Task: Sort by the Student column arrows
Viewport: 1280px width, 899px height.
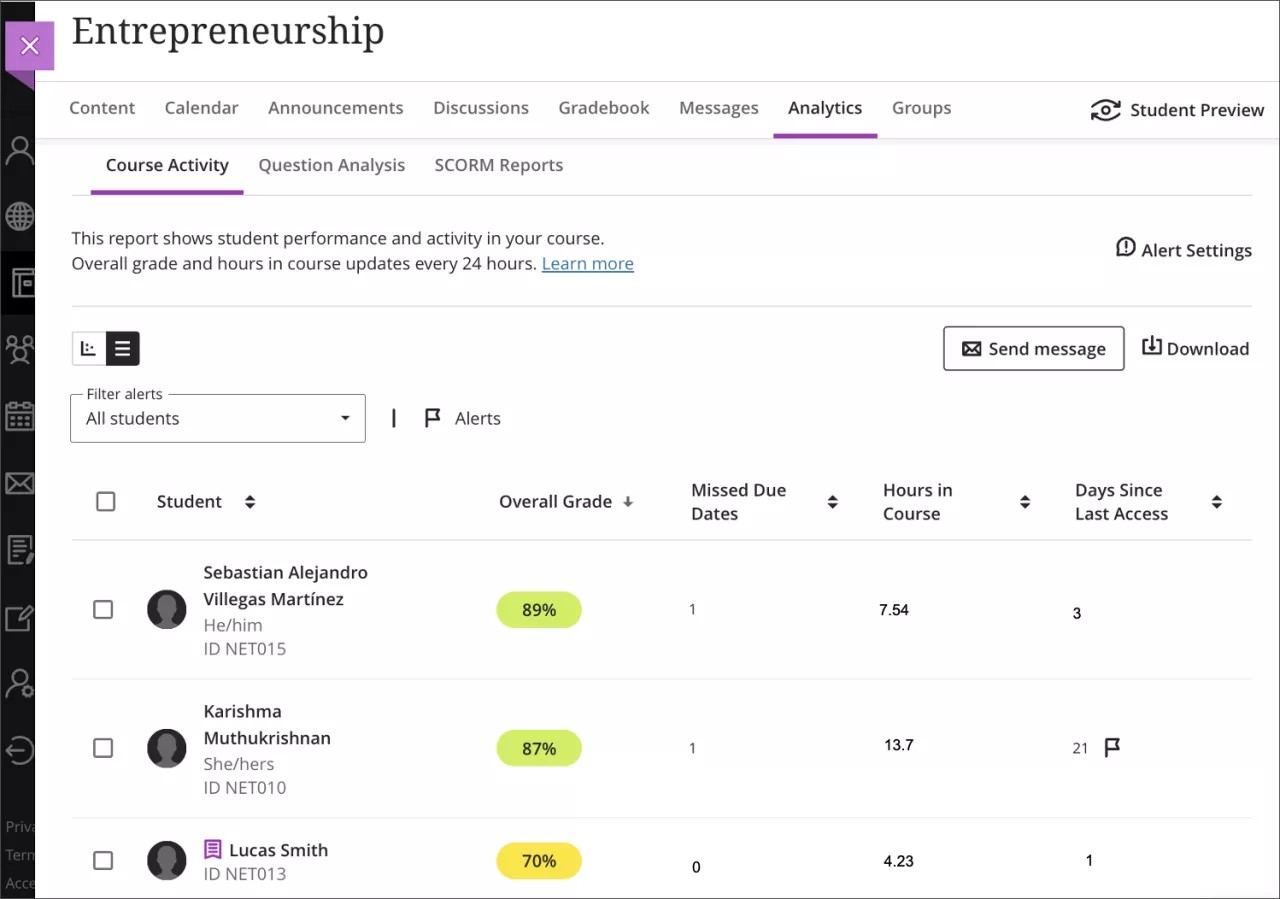Action: pos(250,502)
